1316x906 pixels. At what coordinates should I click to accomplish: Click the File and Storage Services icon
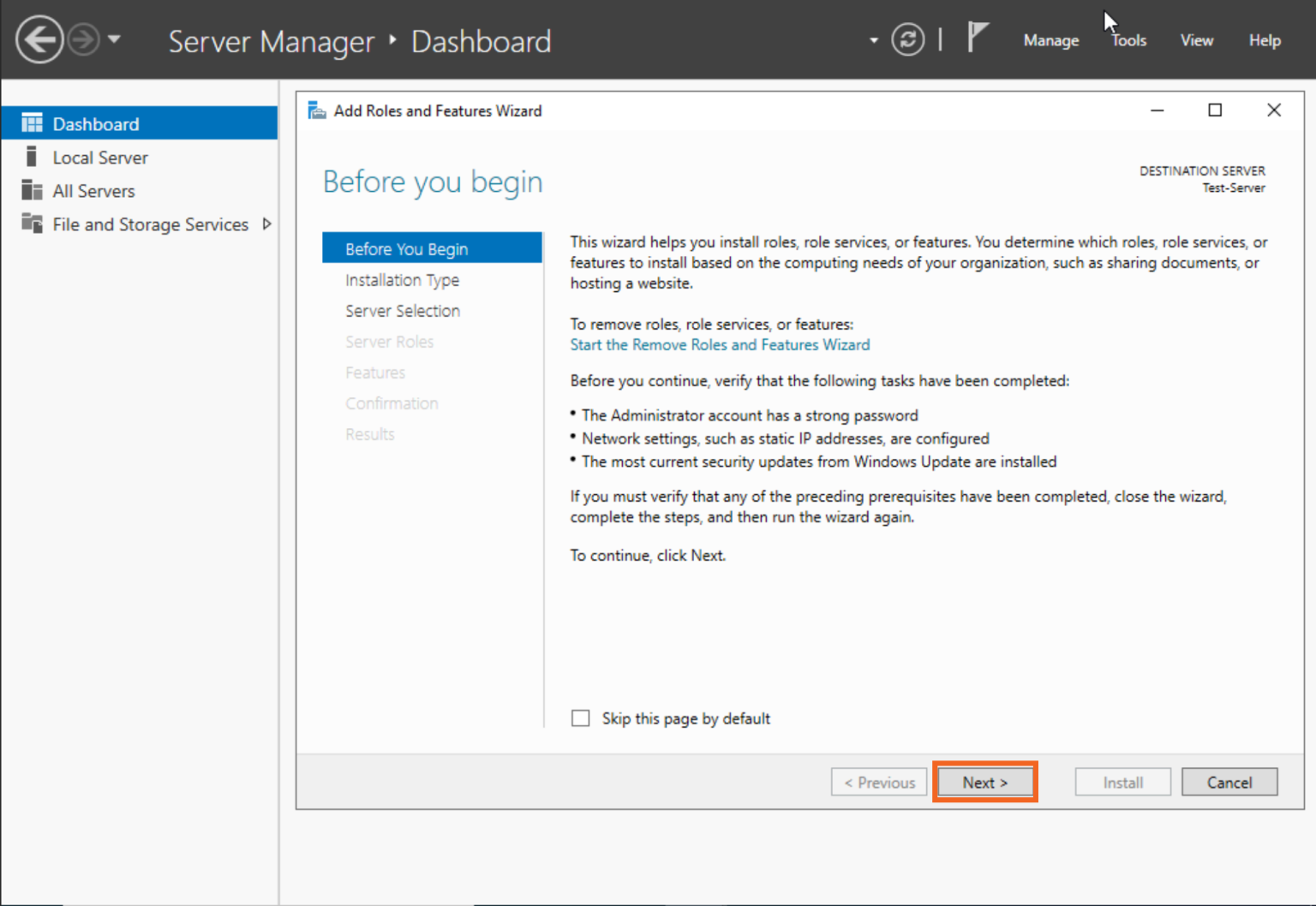click(x=33, y=224)
